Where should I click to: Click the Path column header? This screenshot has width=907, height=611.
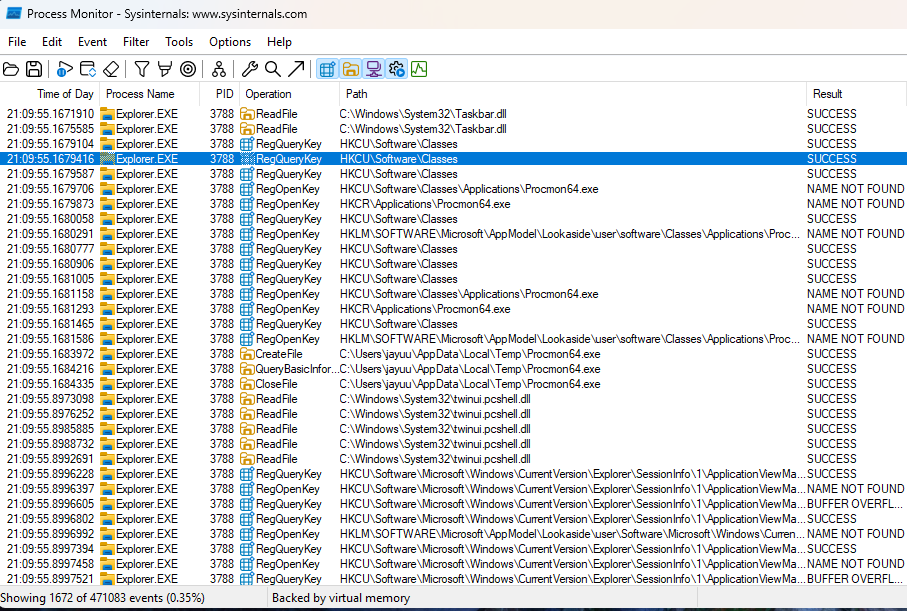pos(573,94)
